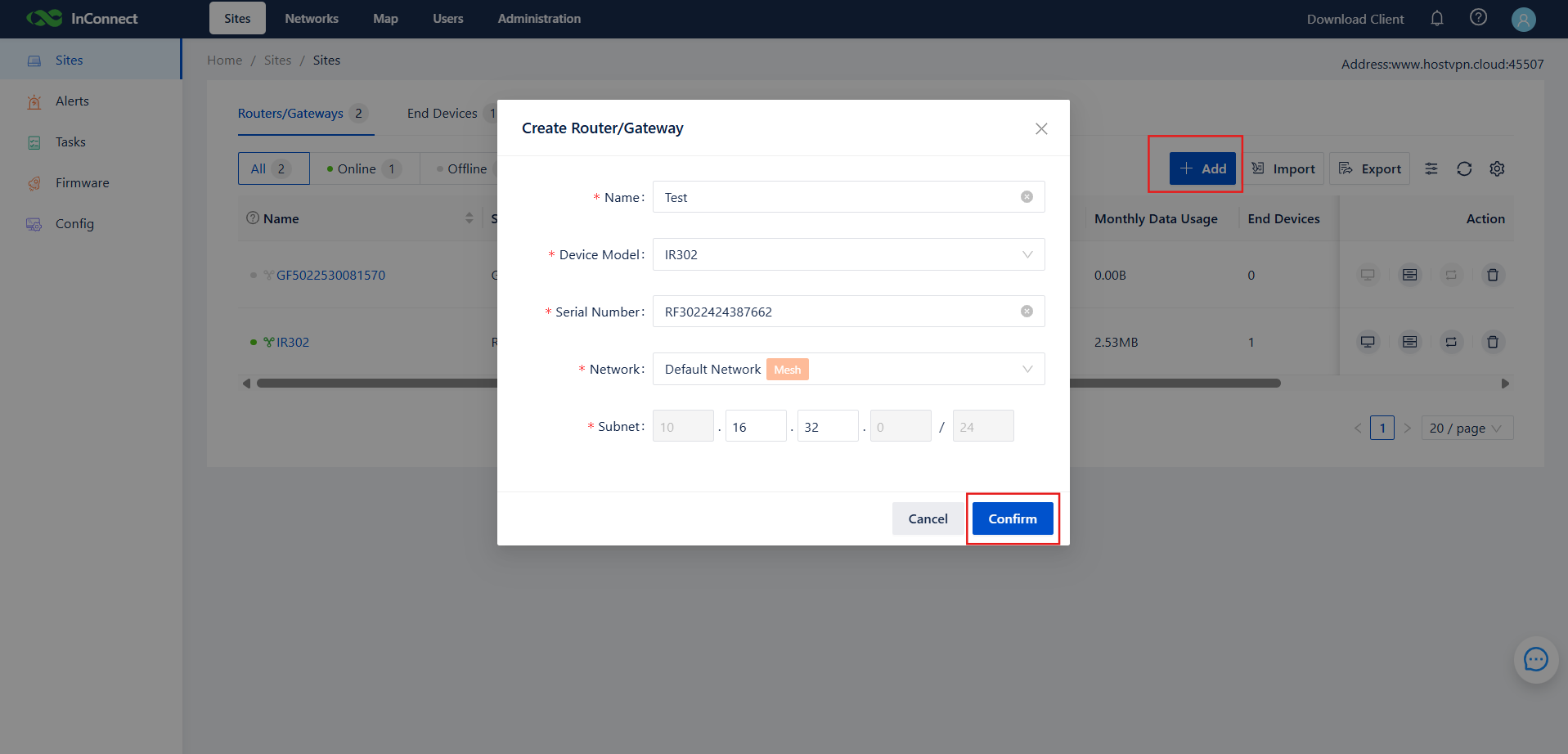The image size is (1568, 754).
Task: Delete the IR302 row
Action: pos(1493,342)
